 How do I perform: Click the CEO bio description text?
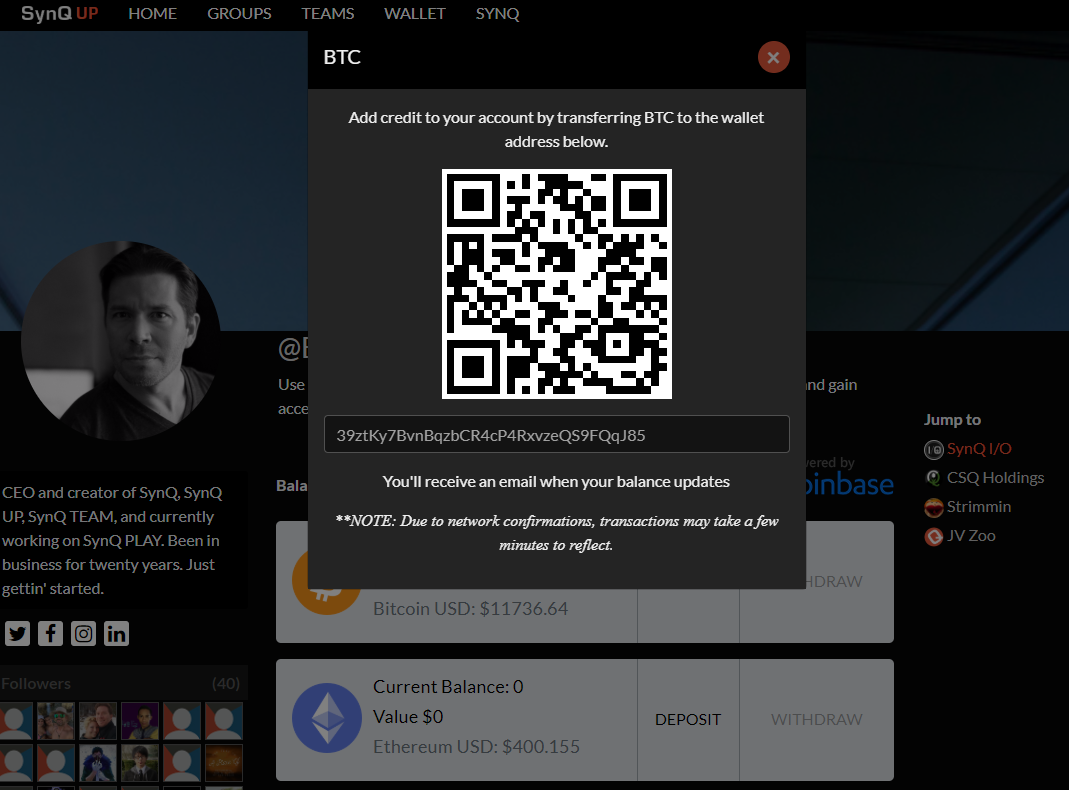(112, 541)
